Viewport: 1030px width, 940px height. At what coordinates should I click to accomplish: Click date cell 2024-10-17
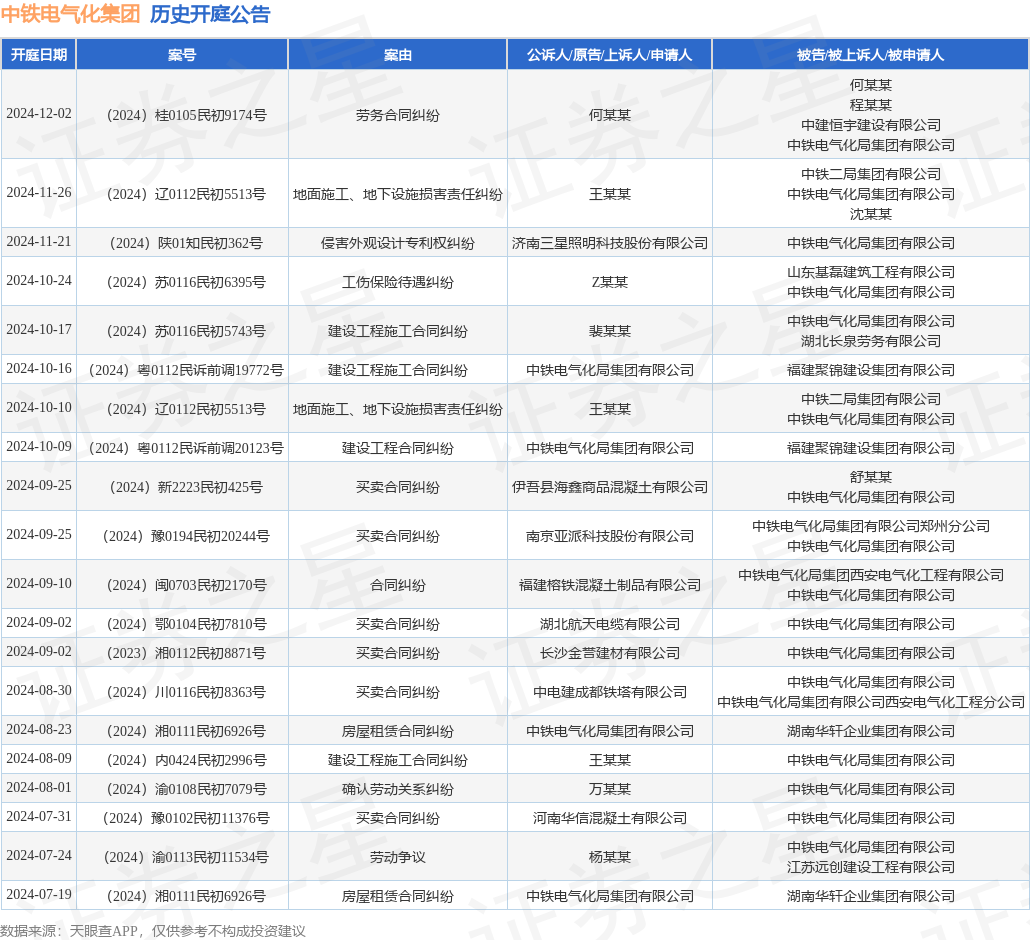click(x=39, y=330)
